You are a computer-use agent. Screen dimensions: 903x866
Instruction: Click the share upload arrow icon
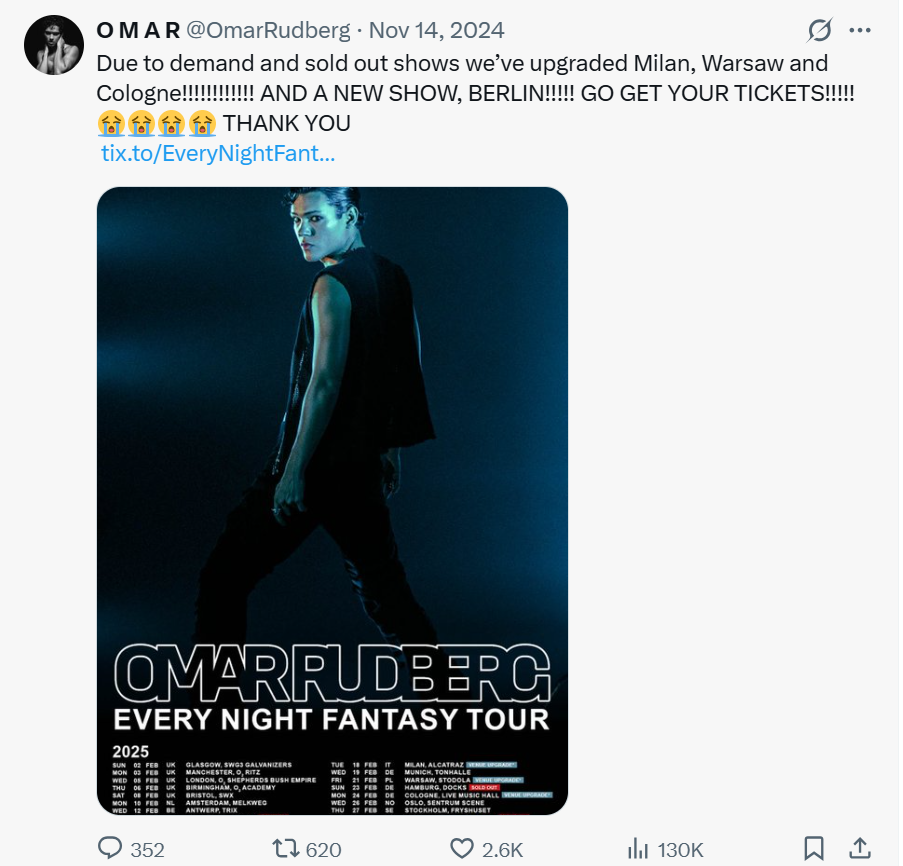[x=859, y=849]
